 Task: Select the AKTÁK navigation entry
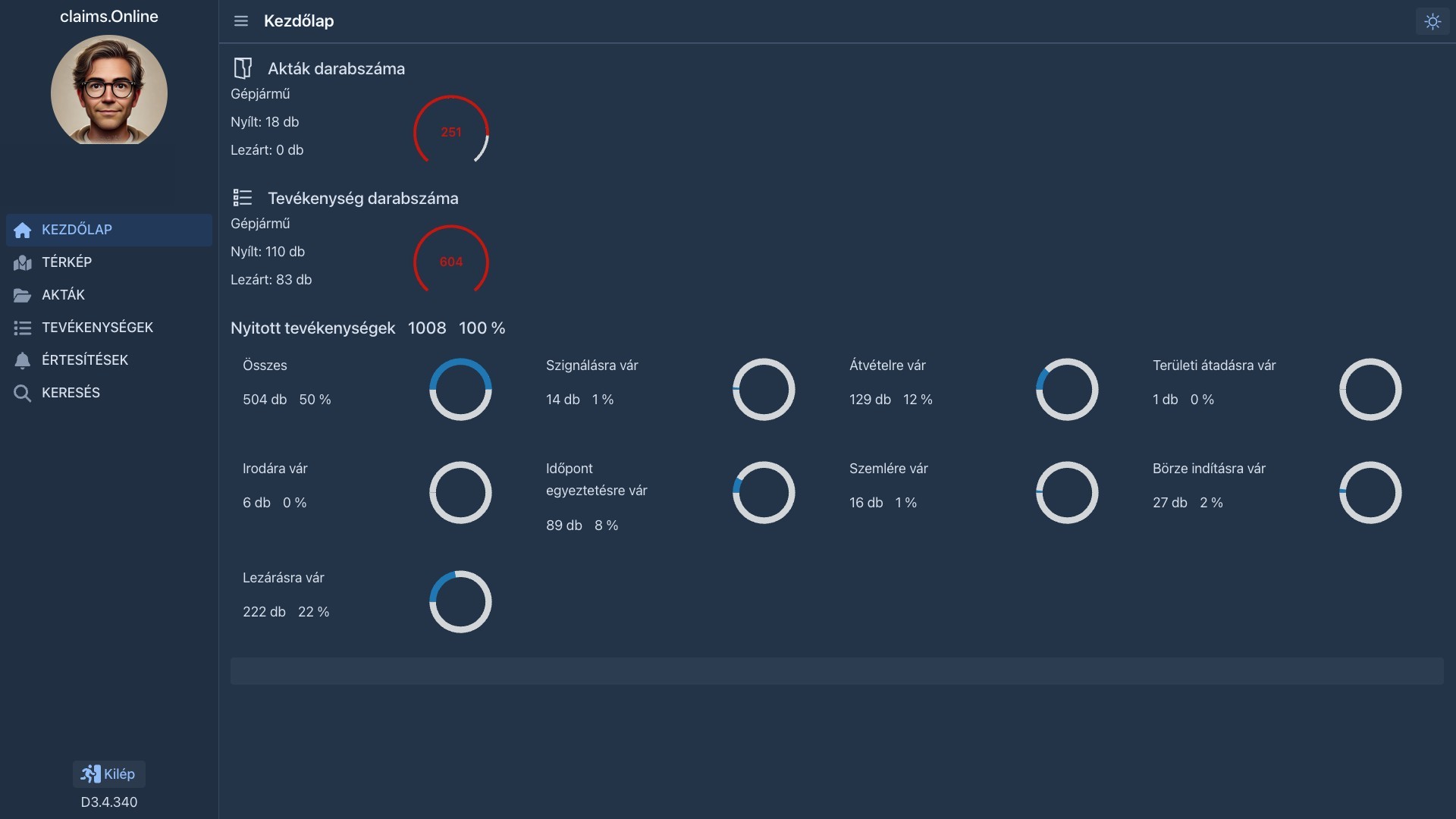pyautogui.click(x=63, y=295)
